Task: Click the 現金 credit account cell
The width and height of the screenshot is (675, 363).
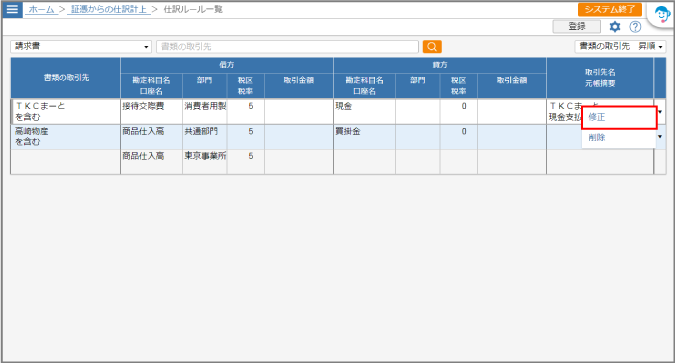Action: click(365, 112)
